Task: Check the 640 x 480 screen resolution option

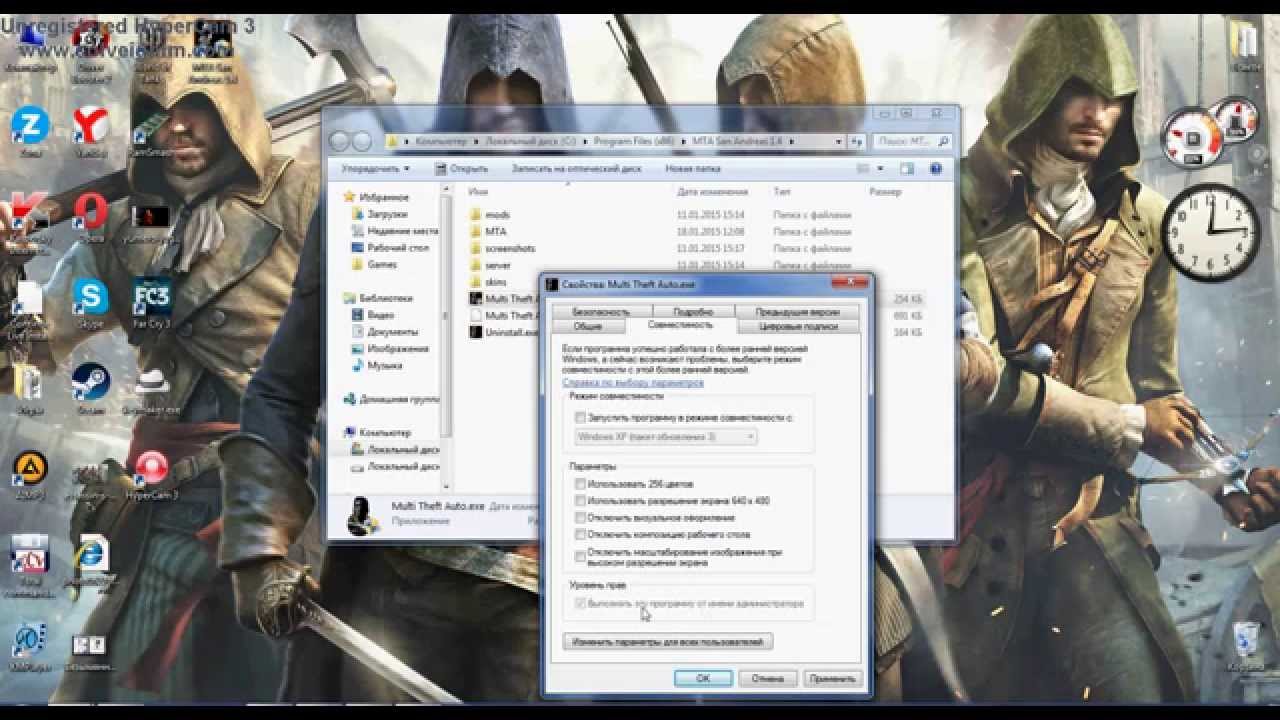Action: pyautogui.click(x=580, y=501)
